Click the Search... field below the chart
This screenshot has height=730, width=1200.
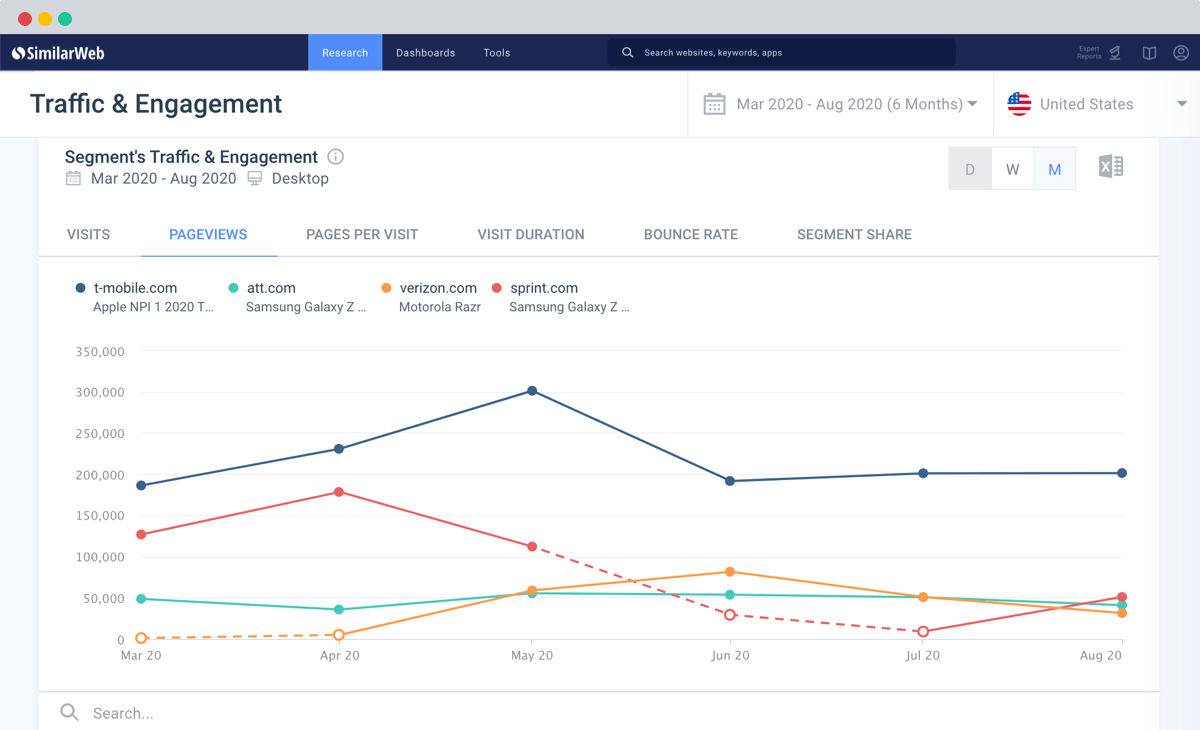point(598,713)
